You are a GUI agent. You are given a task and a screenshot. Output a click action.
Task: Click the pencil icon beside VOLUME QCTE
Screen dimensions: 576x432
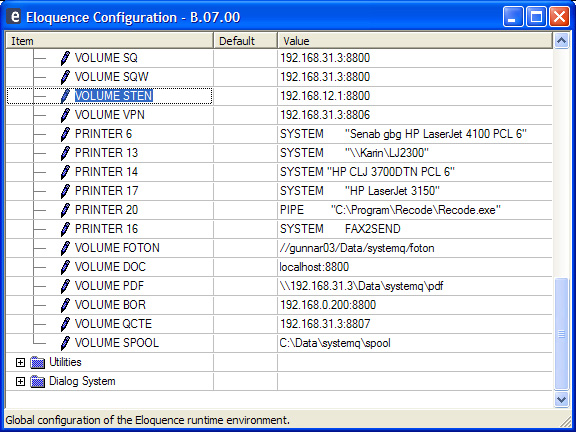pos(65,324)
